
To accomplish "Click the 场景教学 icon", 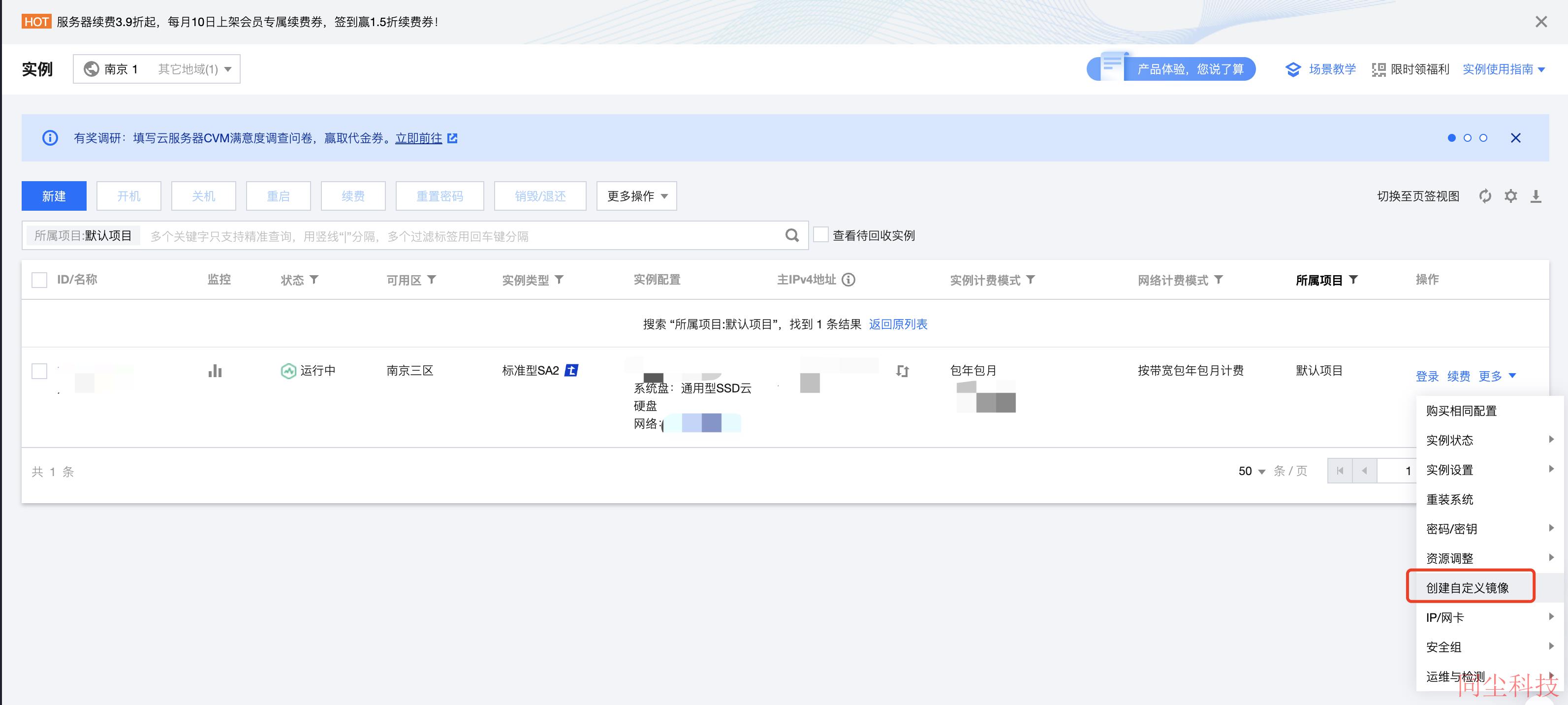I will pyautogui.click(x=1293, y=69).
